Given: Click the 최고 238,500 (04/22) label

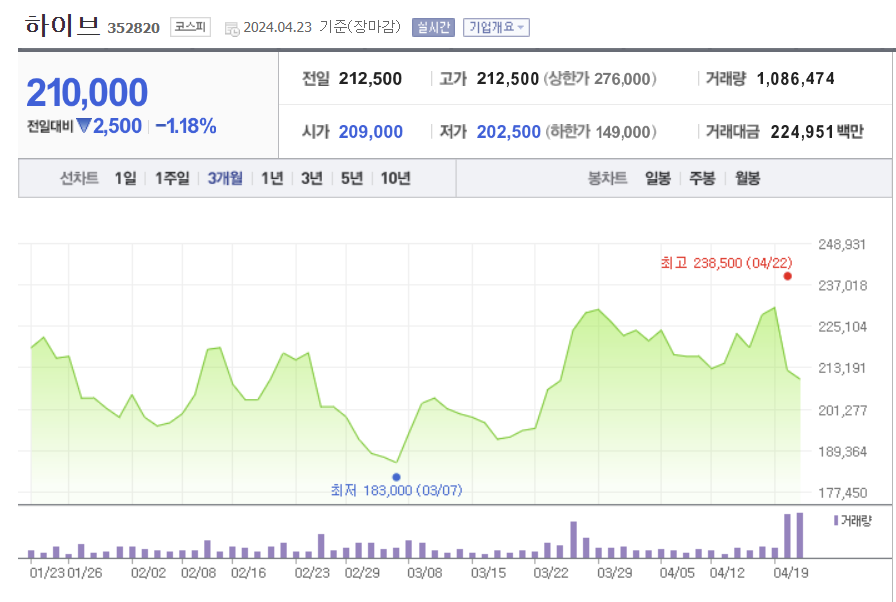Looking at the screenshot, I should click(x=726, y=263).
